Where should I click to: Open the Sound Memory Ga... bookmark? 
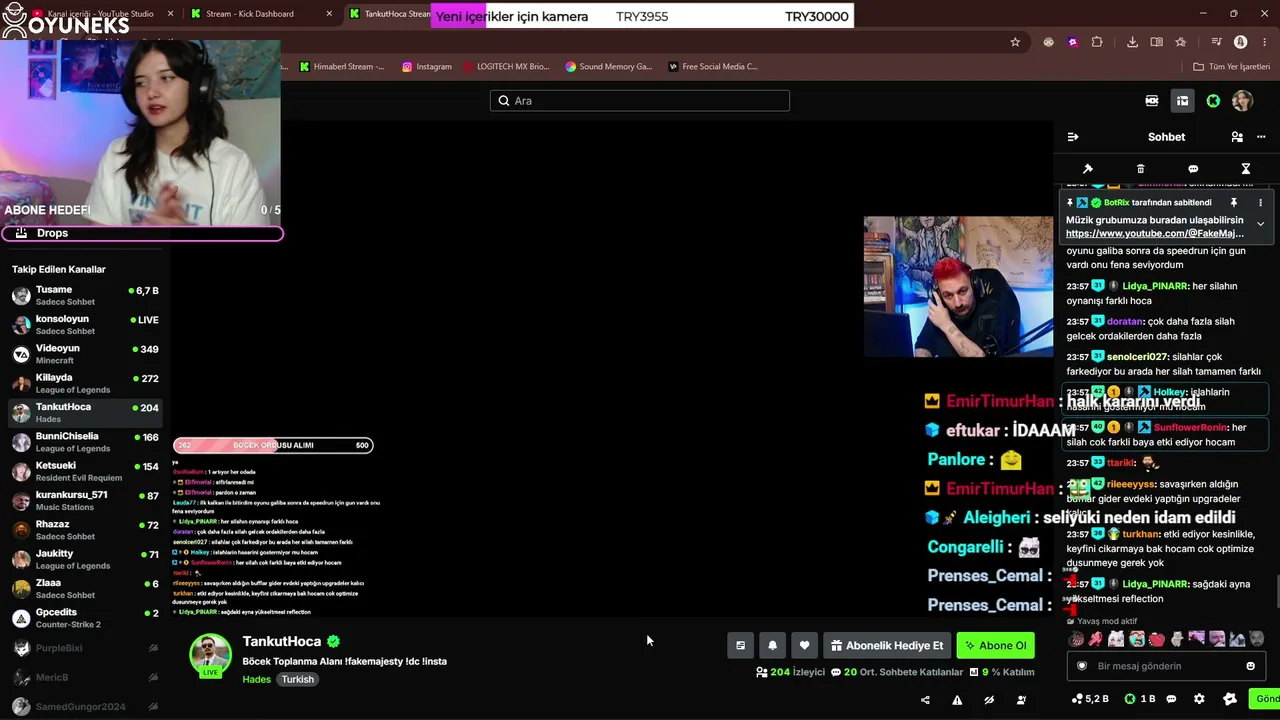609,67
